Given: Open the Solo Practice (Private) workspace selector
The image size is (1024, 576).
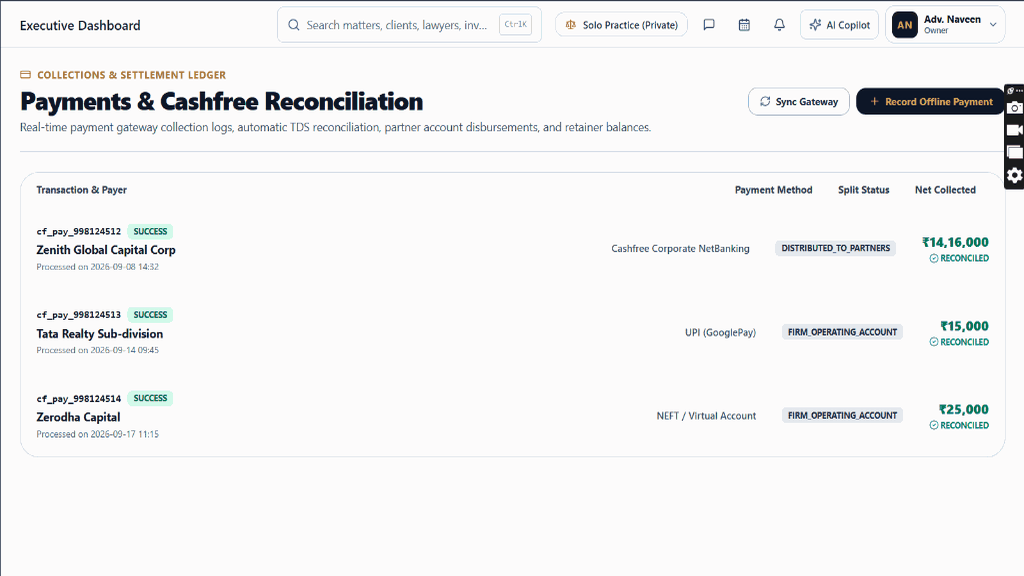Looking at the screenshot, I should (621, 25).
